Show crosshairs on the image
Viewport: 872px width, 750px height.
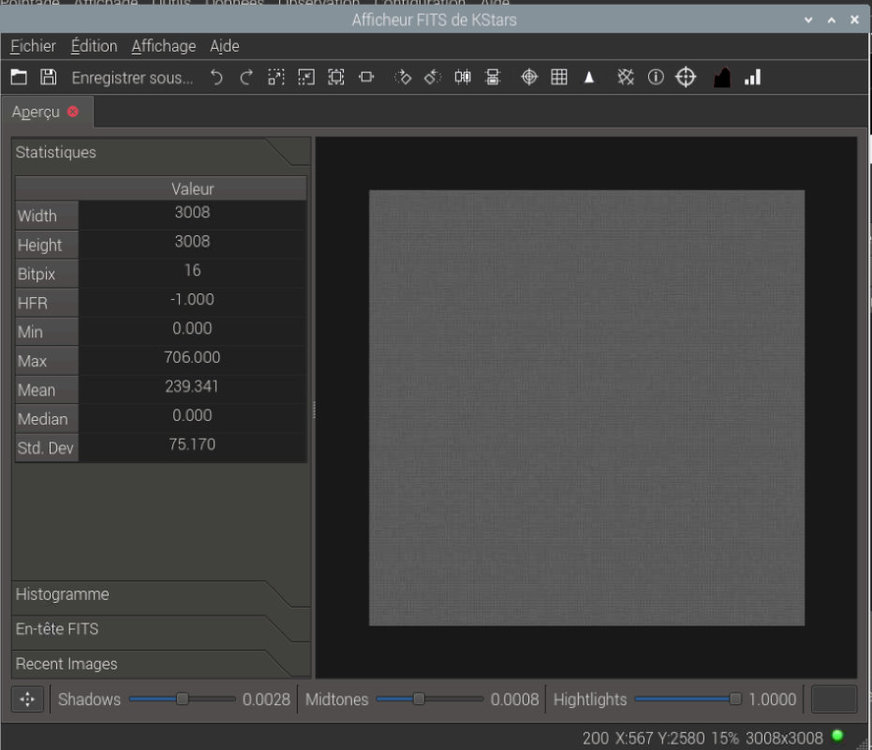pyautogui.click(x=529, y=77)
